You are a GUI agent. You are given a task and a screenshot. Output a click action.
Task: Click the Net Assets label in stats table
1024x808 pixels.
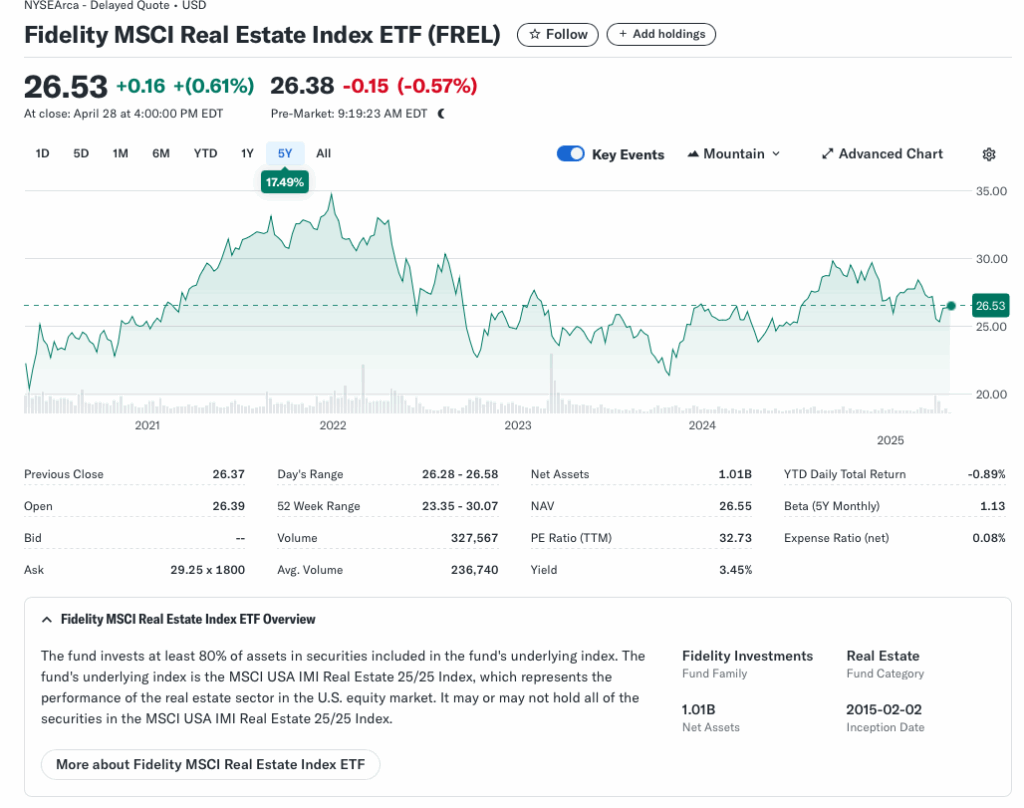(x=560, y=474)
